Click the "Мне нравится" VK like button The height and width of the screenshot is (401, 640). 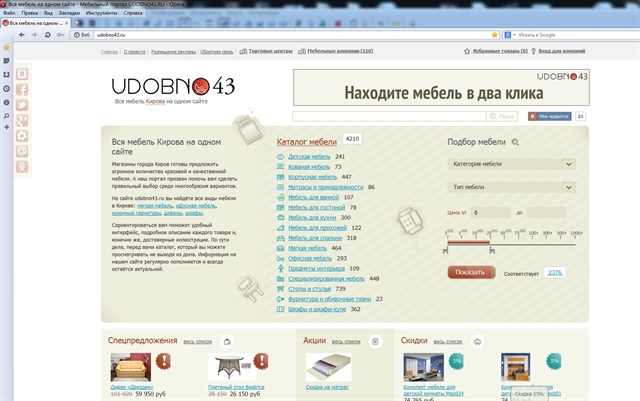(x=549, y=117)
